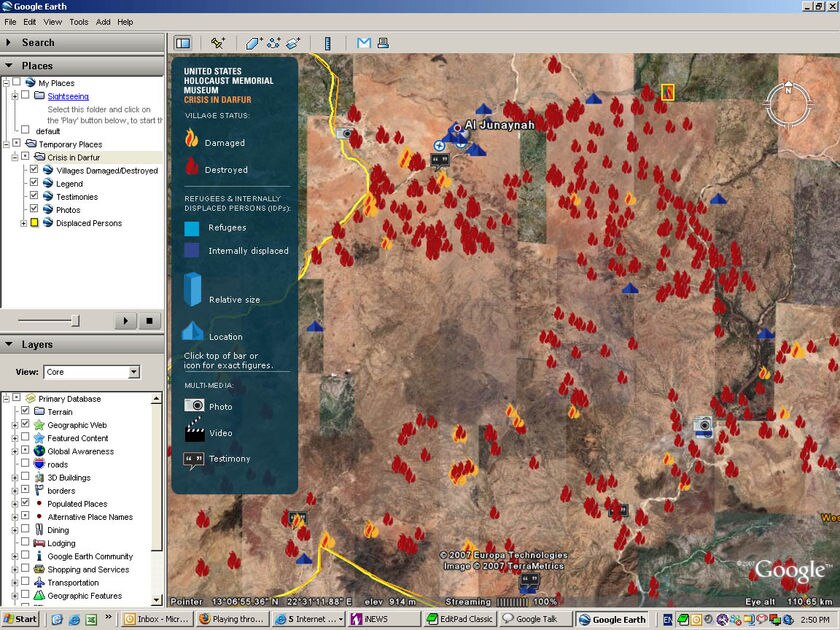
Task: Disable Villages Damaged/Destroyed layer
Action: pyautogui.click(x=33, y=170)
